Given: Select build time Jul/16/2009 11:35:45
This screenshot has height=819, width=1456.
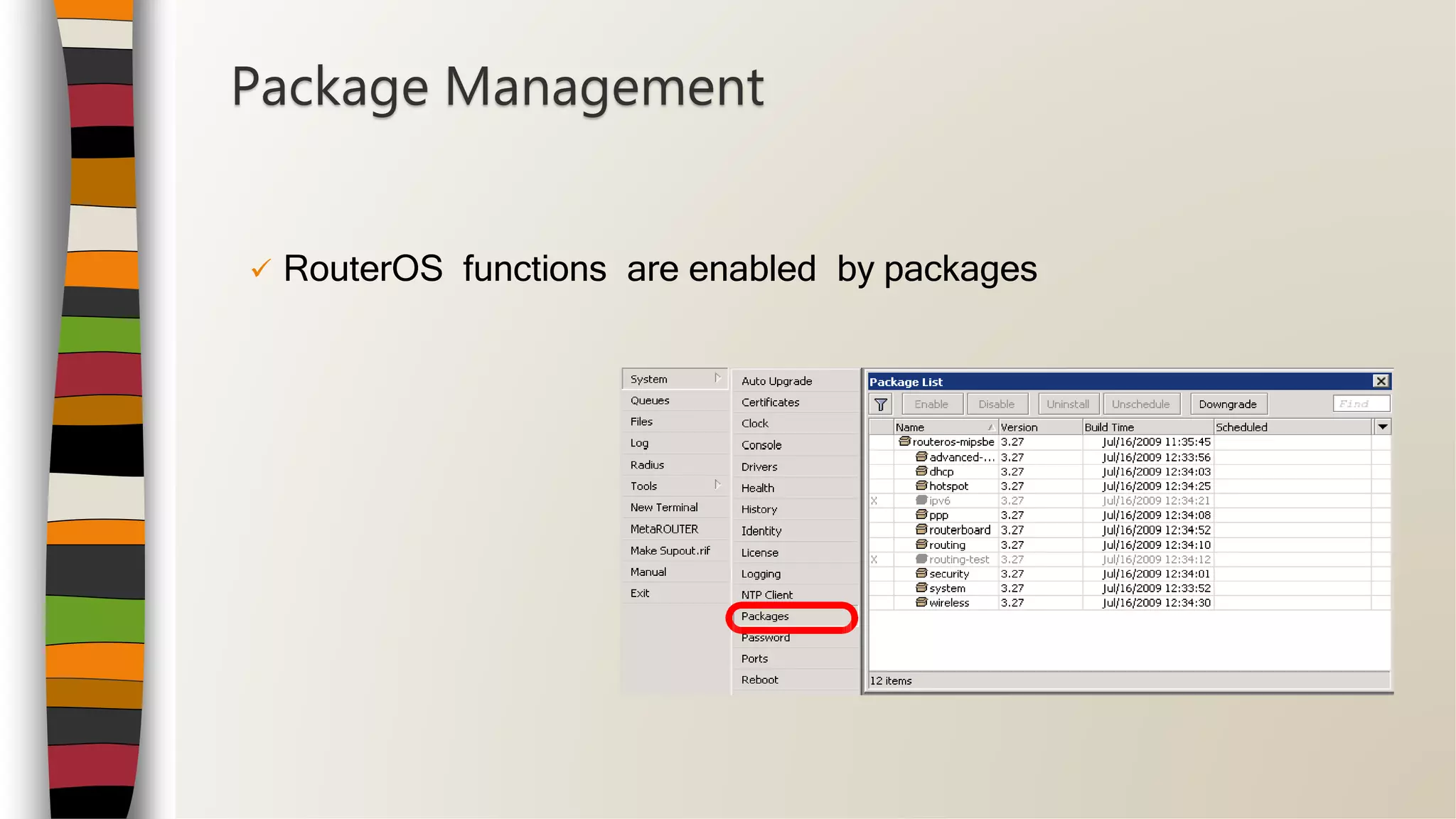Looking at the screenshot, I should coord(1156,441).
